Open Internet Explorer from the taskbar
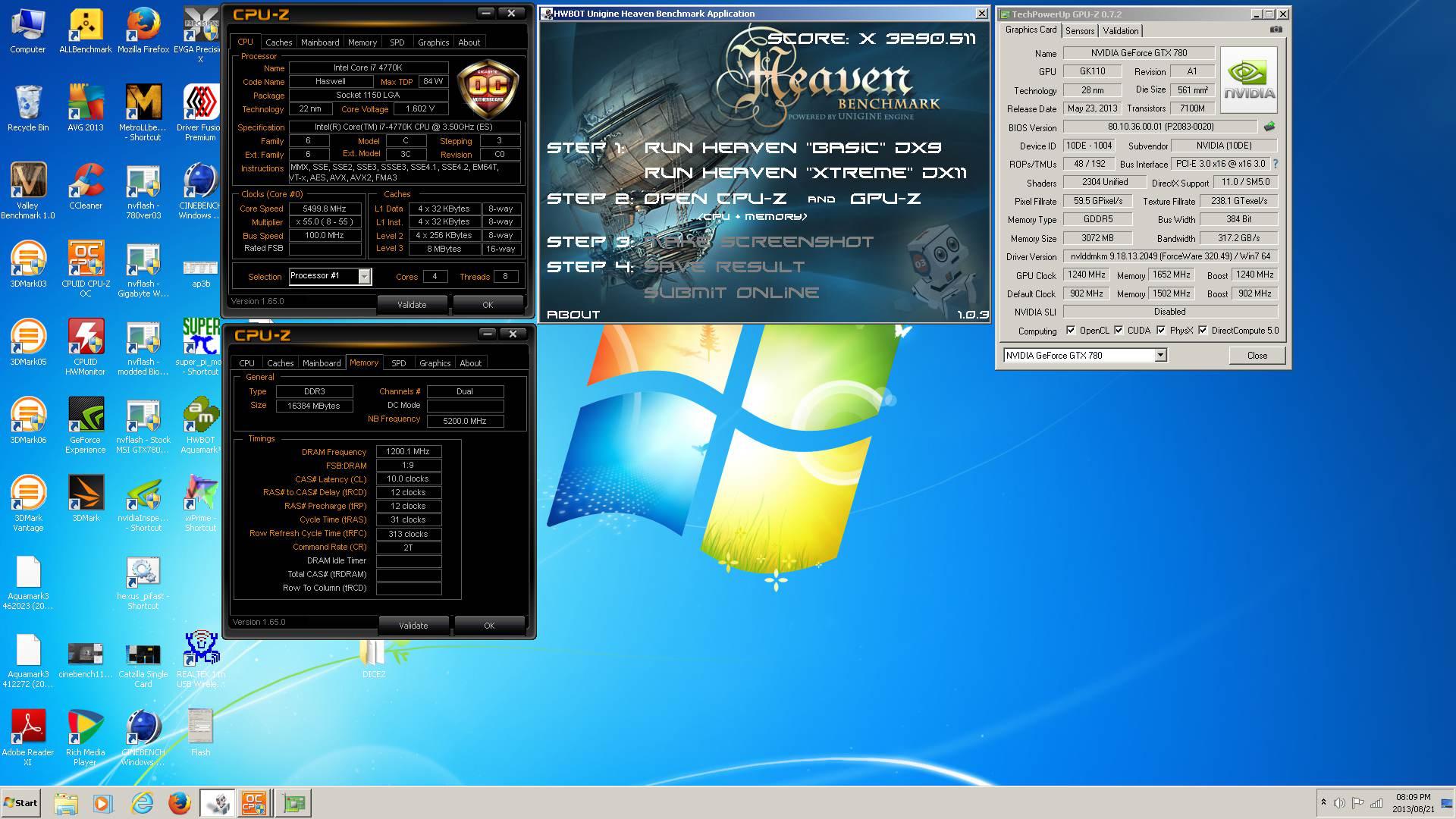The height and width of the screenshot is (819, 1456). pyautogui.click(x=142, y=803)
